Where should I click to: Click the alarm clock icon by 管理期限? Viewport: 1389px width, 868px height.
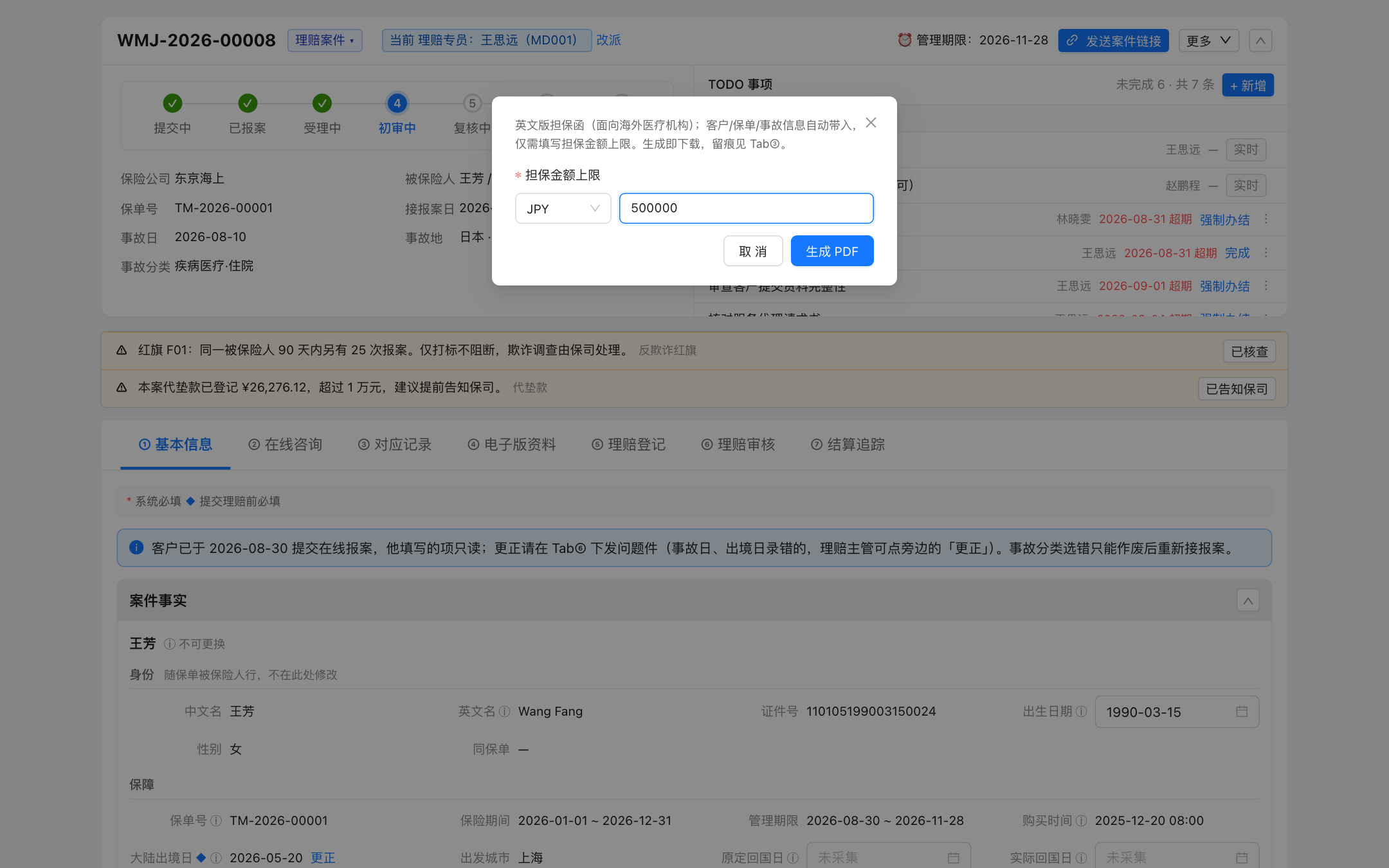click(x=904, y=40)
